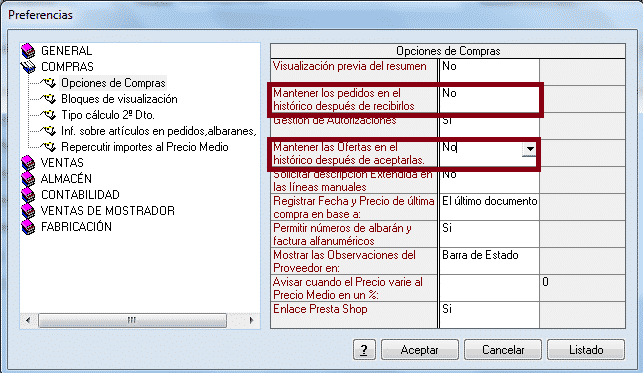Select the FABRICACIÓN category
Image resolution: width=643 pixels, height=373 pixels.
pyautogui.click(x=76, y=227)
